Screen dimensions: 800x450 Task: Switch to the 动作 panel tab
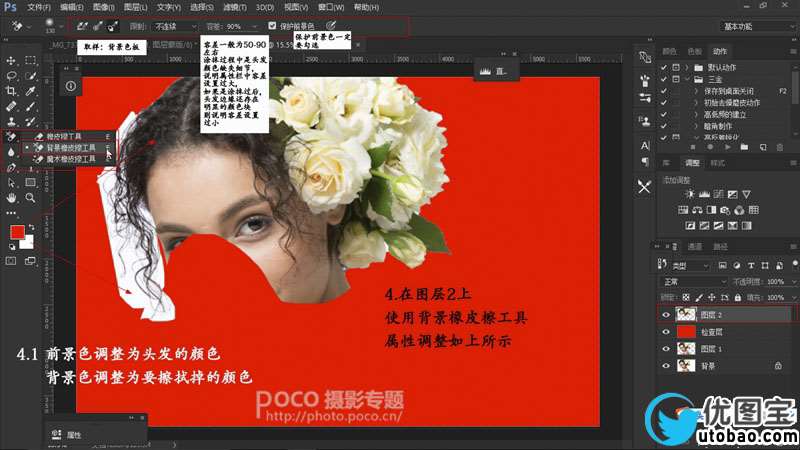click(720, 51)
